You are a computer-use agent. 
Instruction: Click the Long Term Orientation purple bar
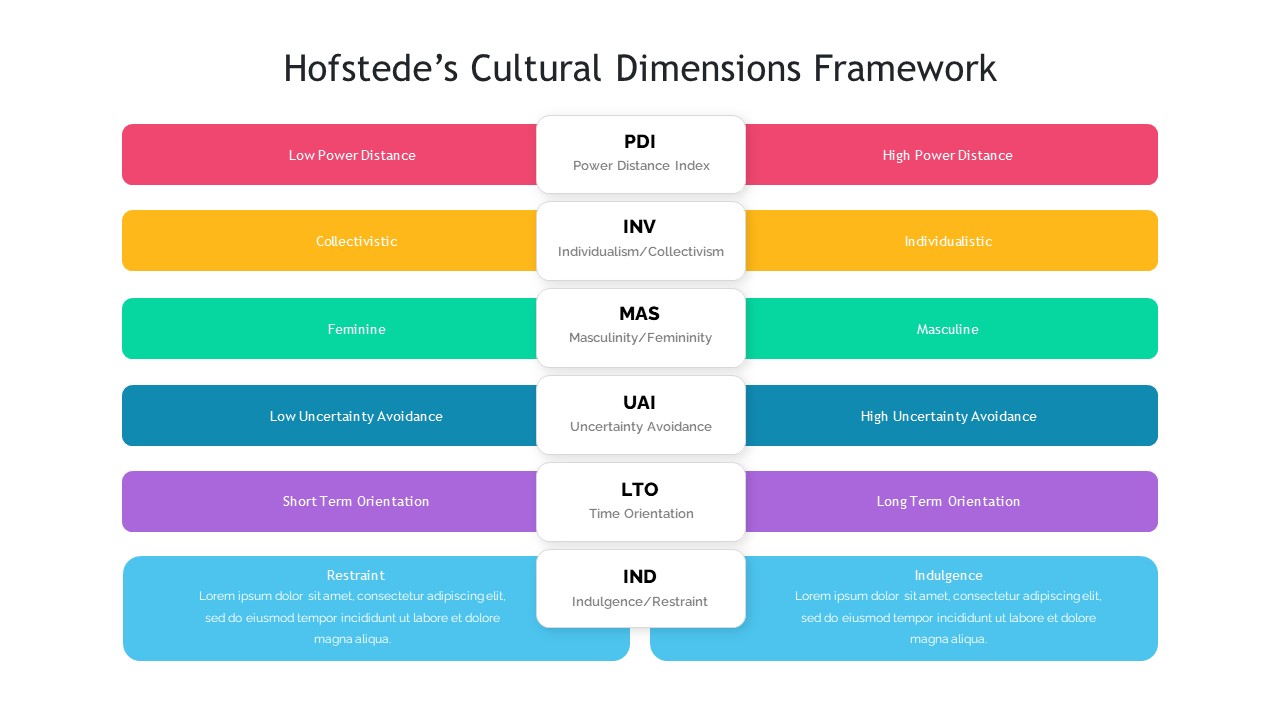948,501
